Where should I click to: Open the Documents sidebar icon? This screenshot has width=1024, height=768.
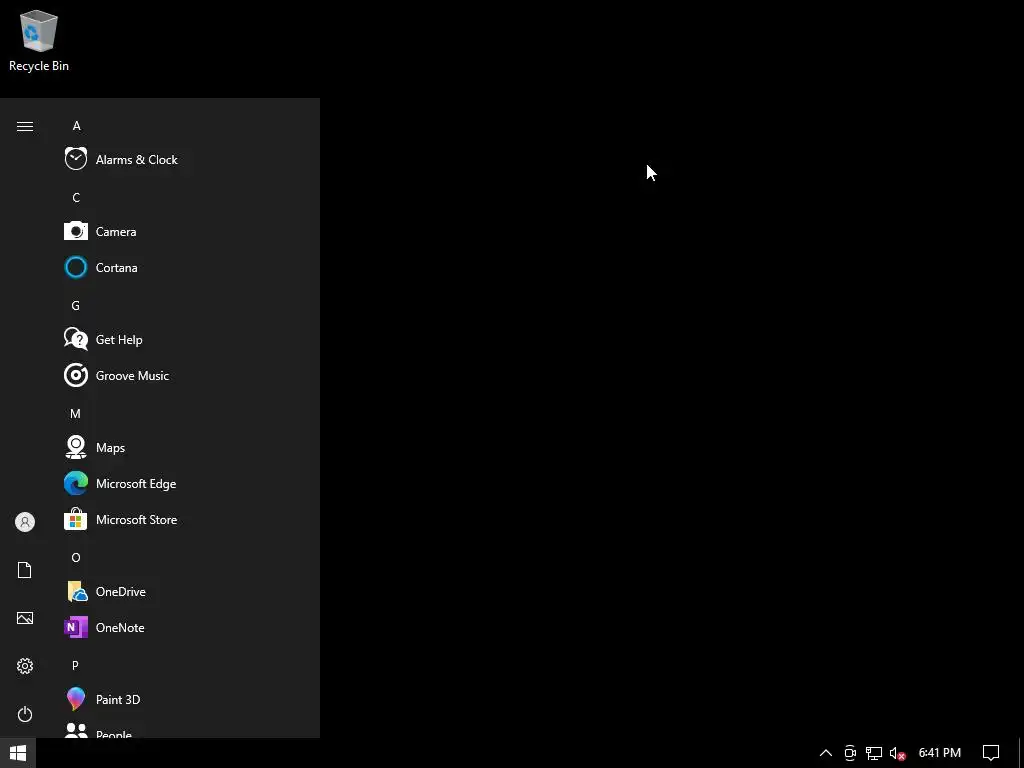coord(25,569)
